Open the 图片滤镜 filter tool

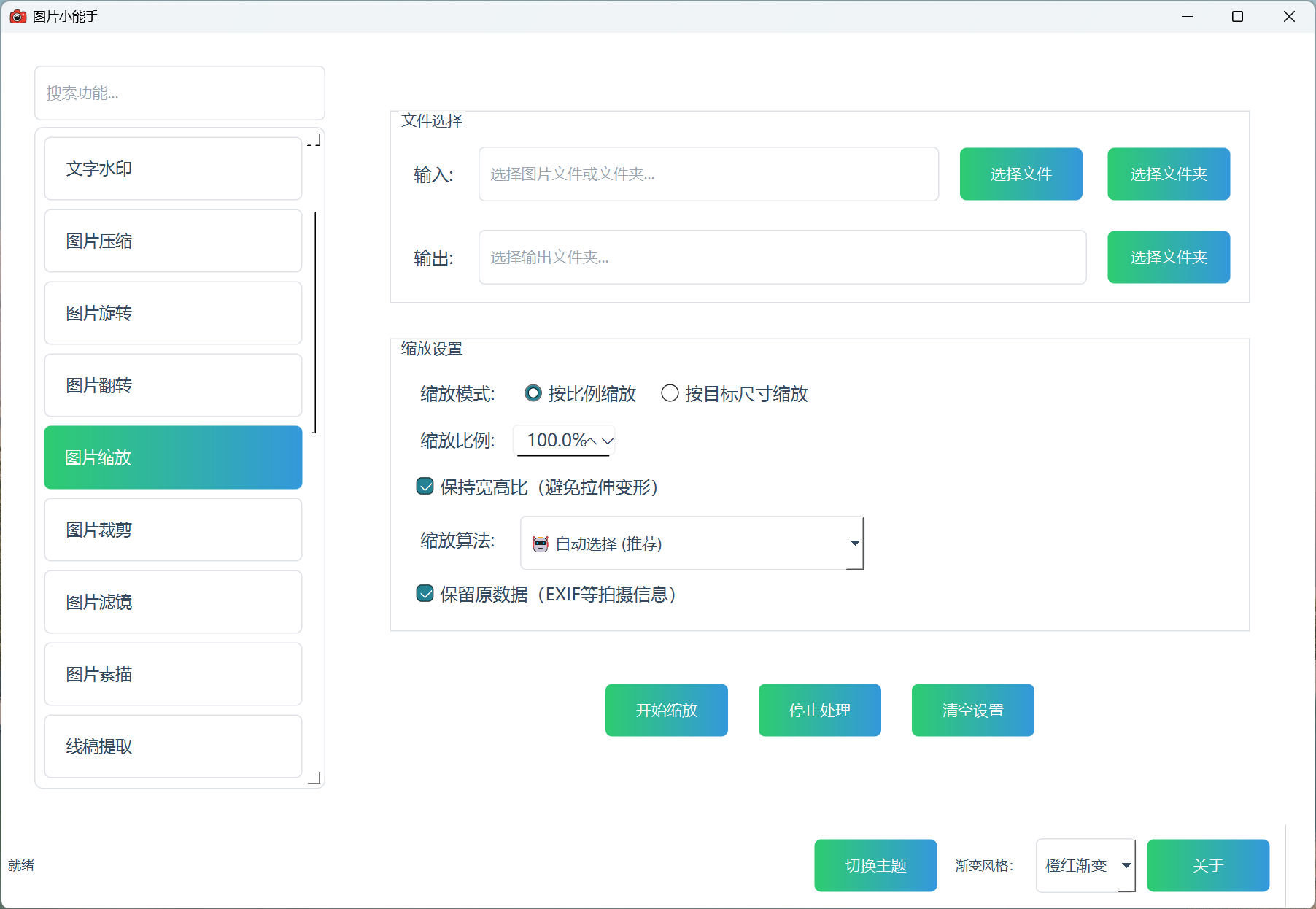pos(172,602)
